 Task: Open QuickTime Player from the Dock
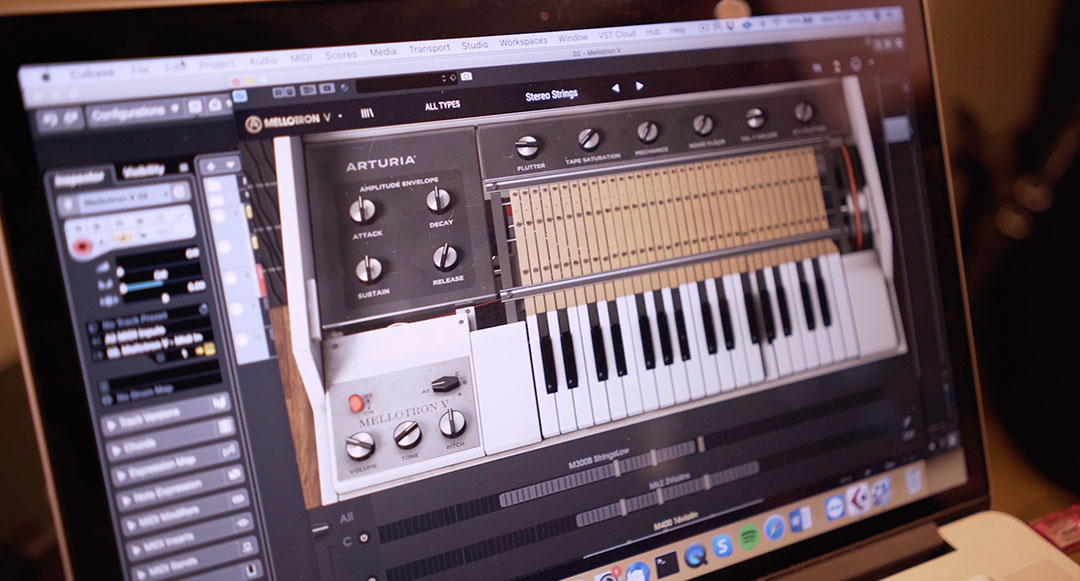click(696, 554)
